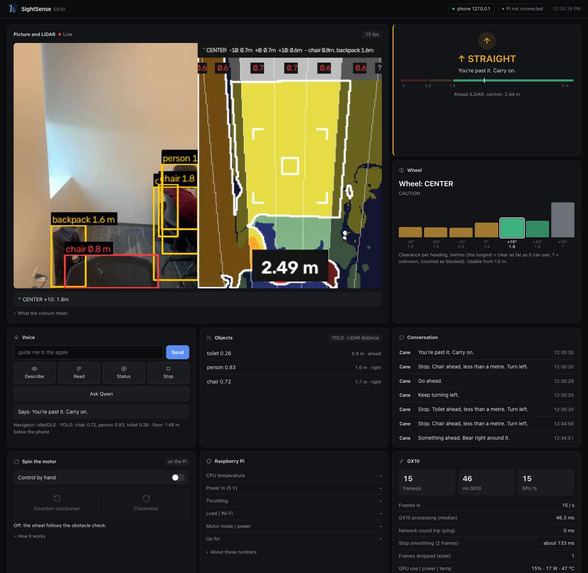
Task: Click the Frames dropped (stale) row
Action: point(486,556)
